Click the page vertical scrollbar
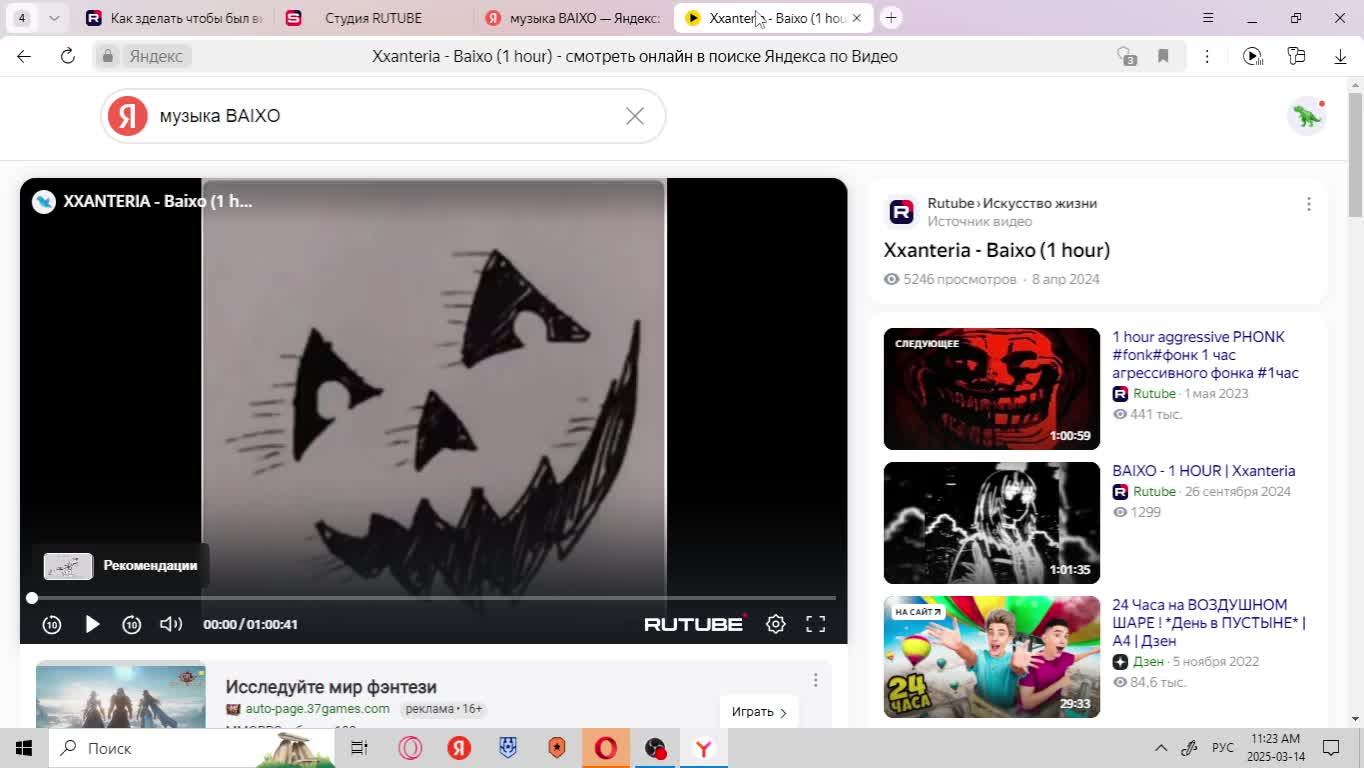 coord(1356,154)
